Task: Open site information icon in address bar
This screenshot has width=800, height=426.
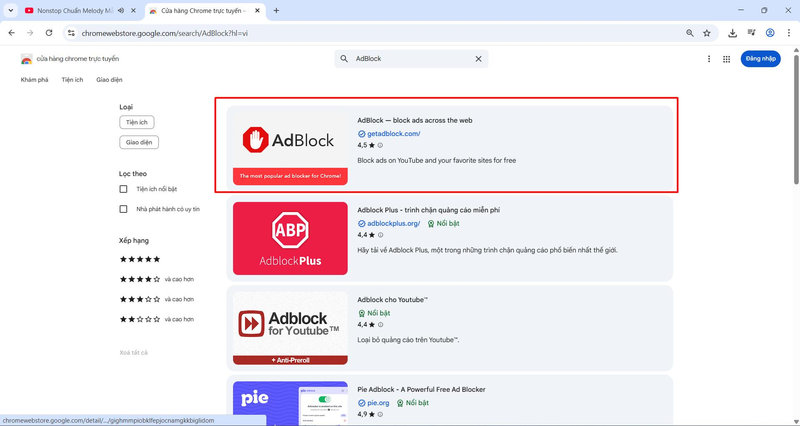Action: 71,33
